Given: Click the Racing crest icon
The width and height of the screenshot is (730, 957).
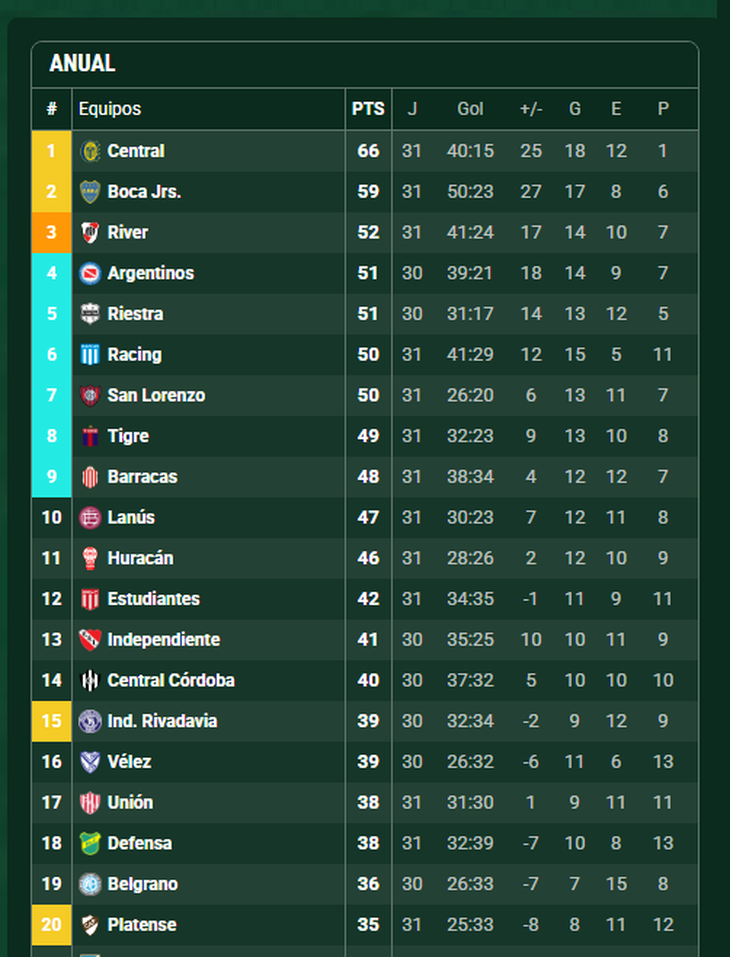Looking at the screenshot, I should coord(90,355).
